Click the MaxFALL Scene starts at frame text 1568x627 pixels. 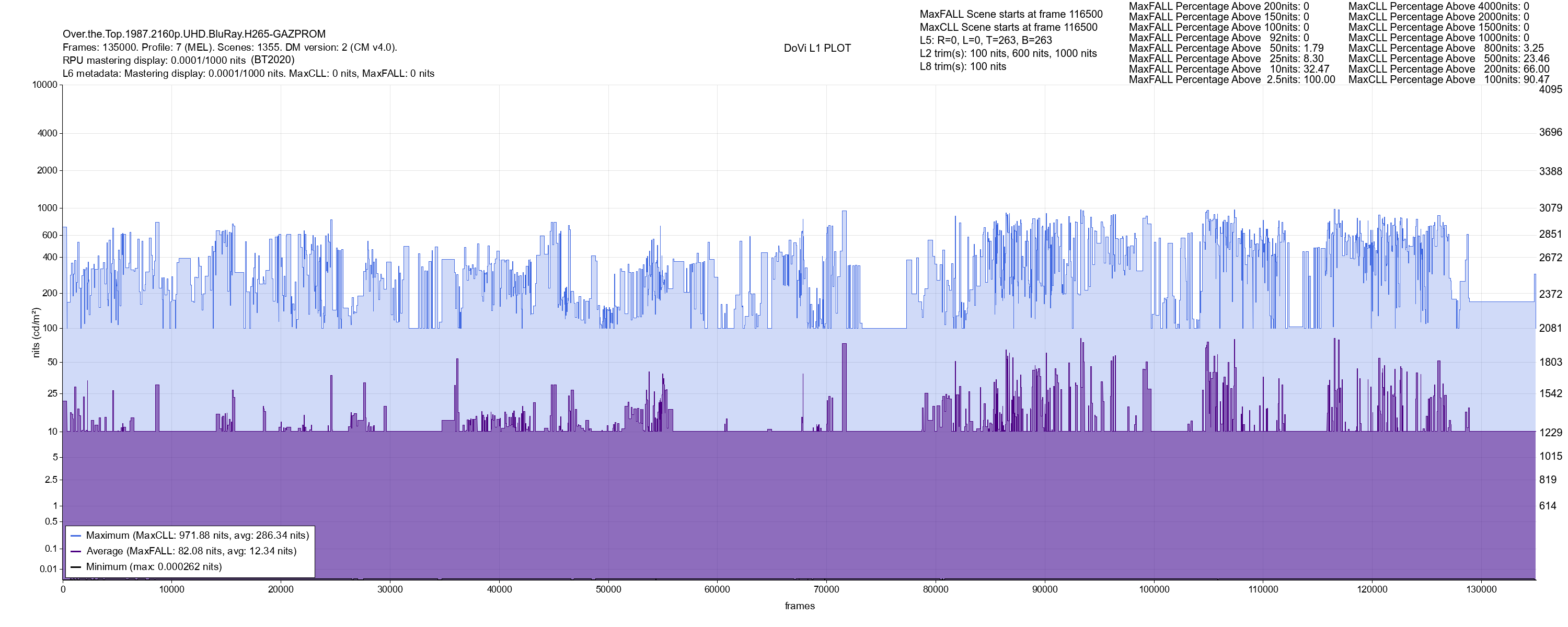coord(1010,14)
